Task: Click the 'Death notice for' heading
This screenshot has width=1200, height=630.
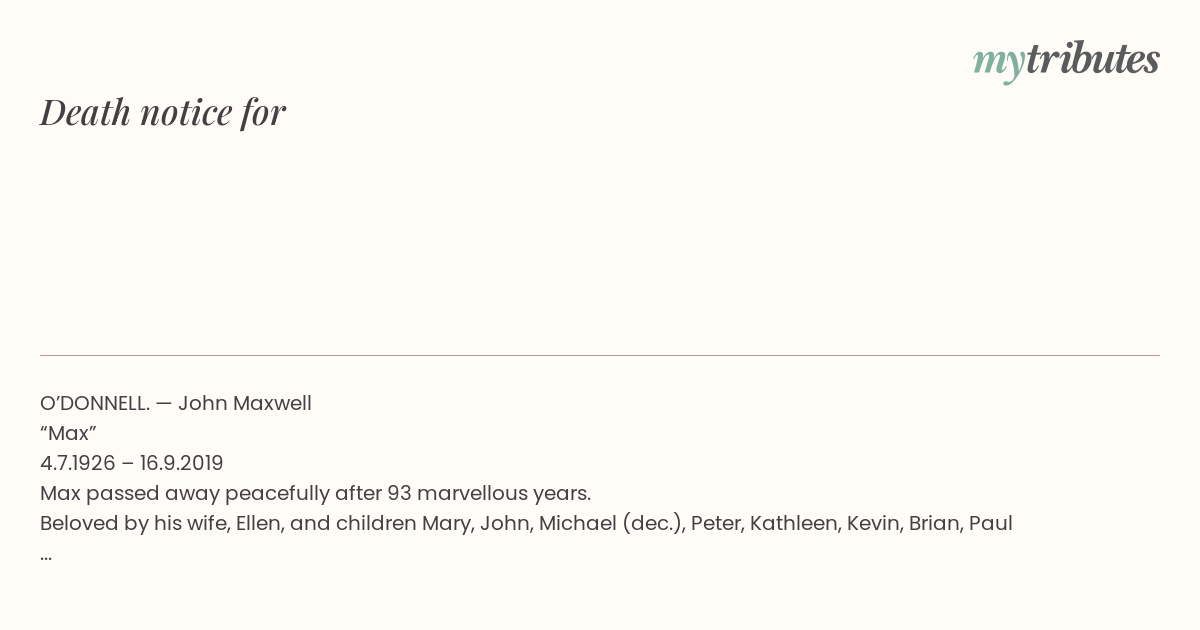Action: (x=163, y=112)
